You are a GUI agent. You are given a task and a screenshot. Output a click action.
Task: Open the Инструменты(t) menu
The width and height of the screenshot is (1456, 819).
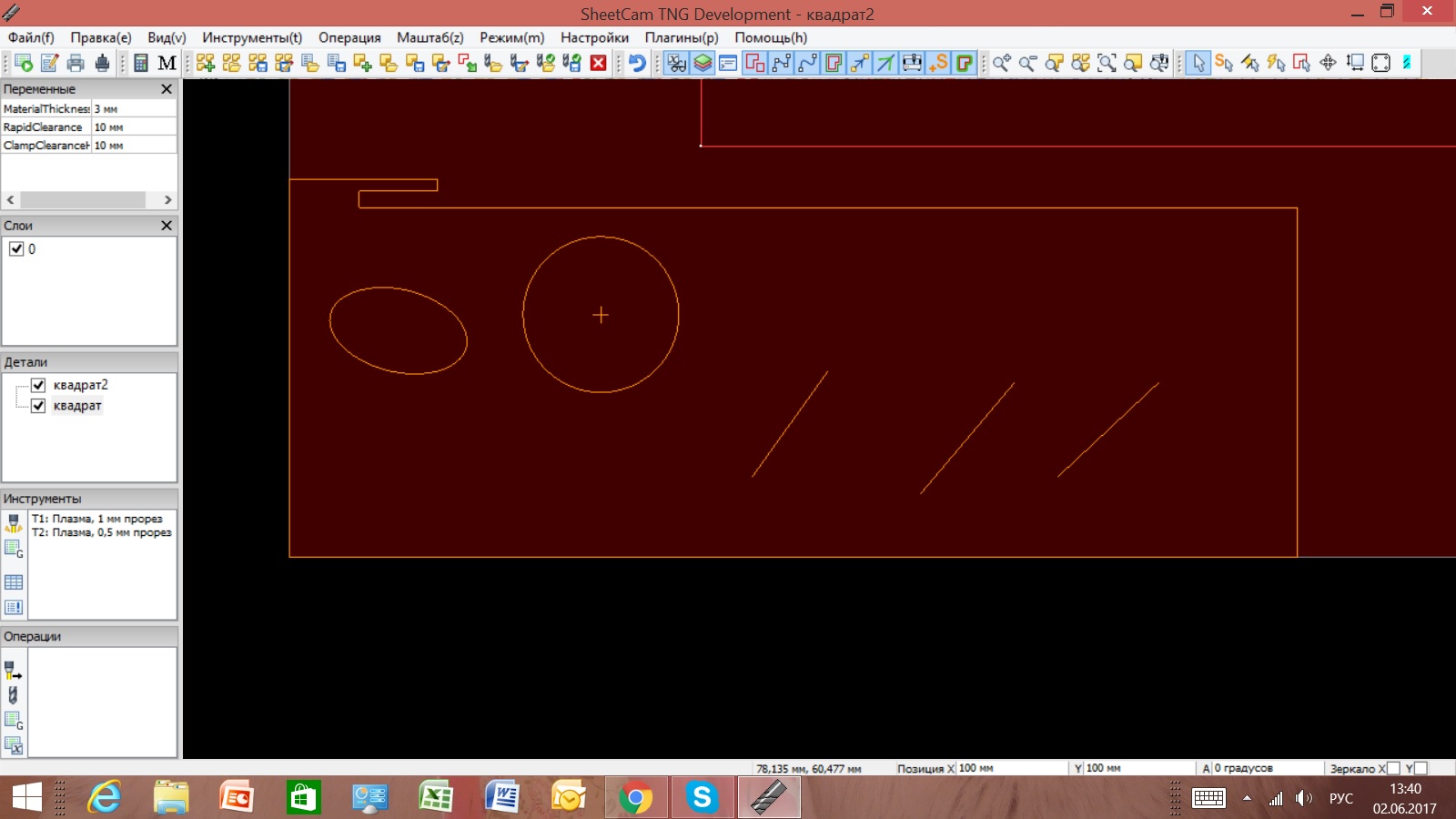tap(252, 37)
